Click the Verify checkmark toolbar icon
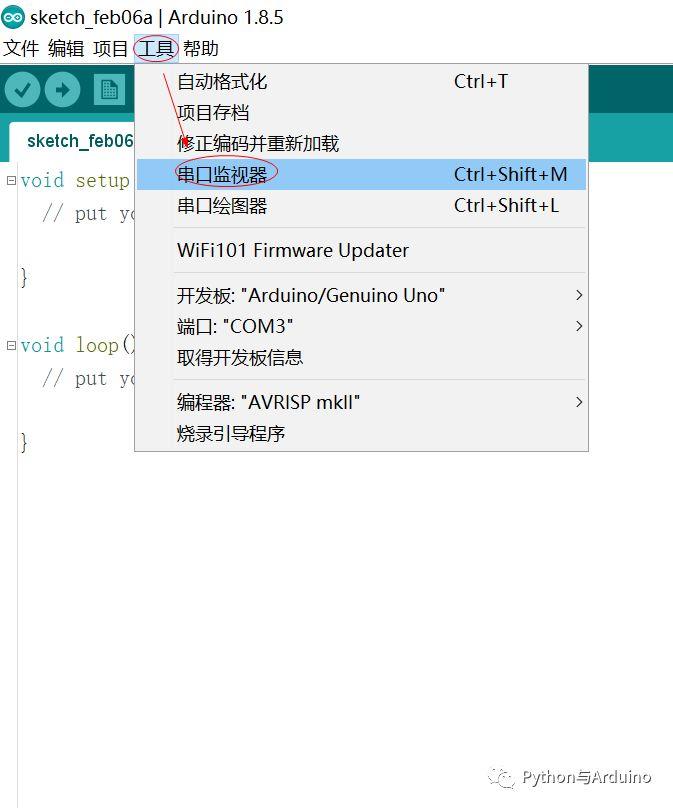 point(22,90)
